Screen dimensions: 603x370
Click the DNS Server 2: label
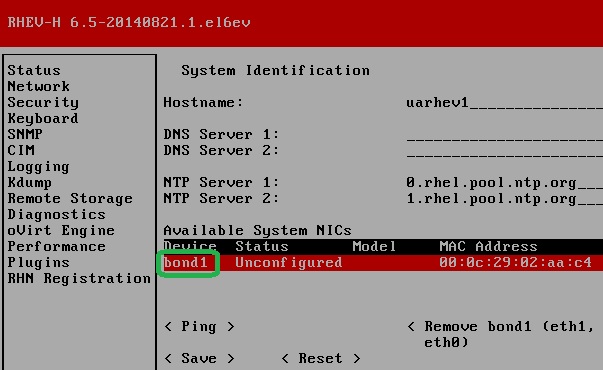tap(221, 150)
